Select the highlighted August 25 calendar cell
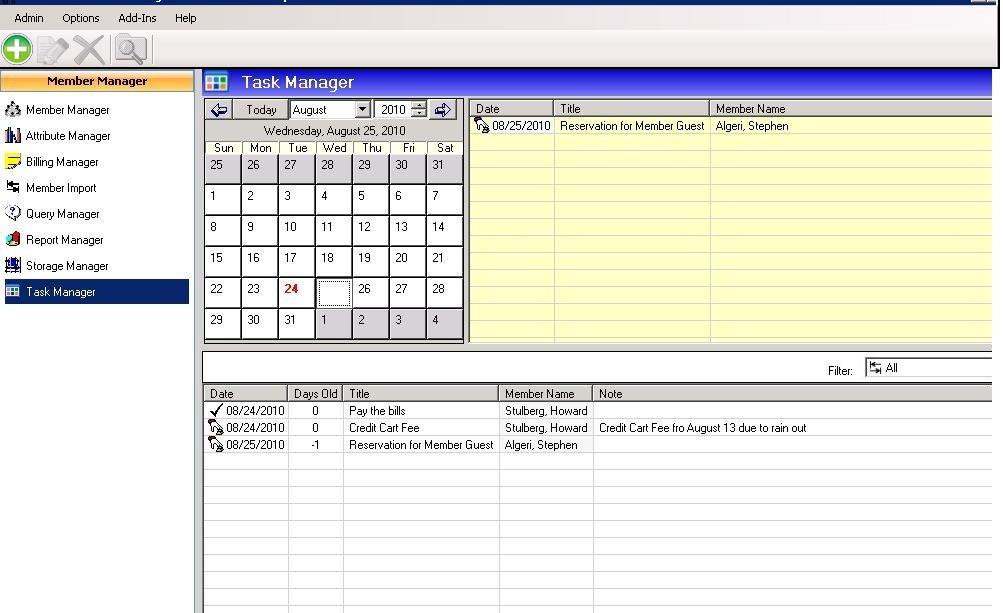 coord(334,293)
